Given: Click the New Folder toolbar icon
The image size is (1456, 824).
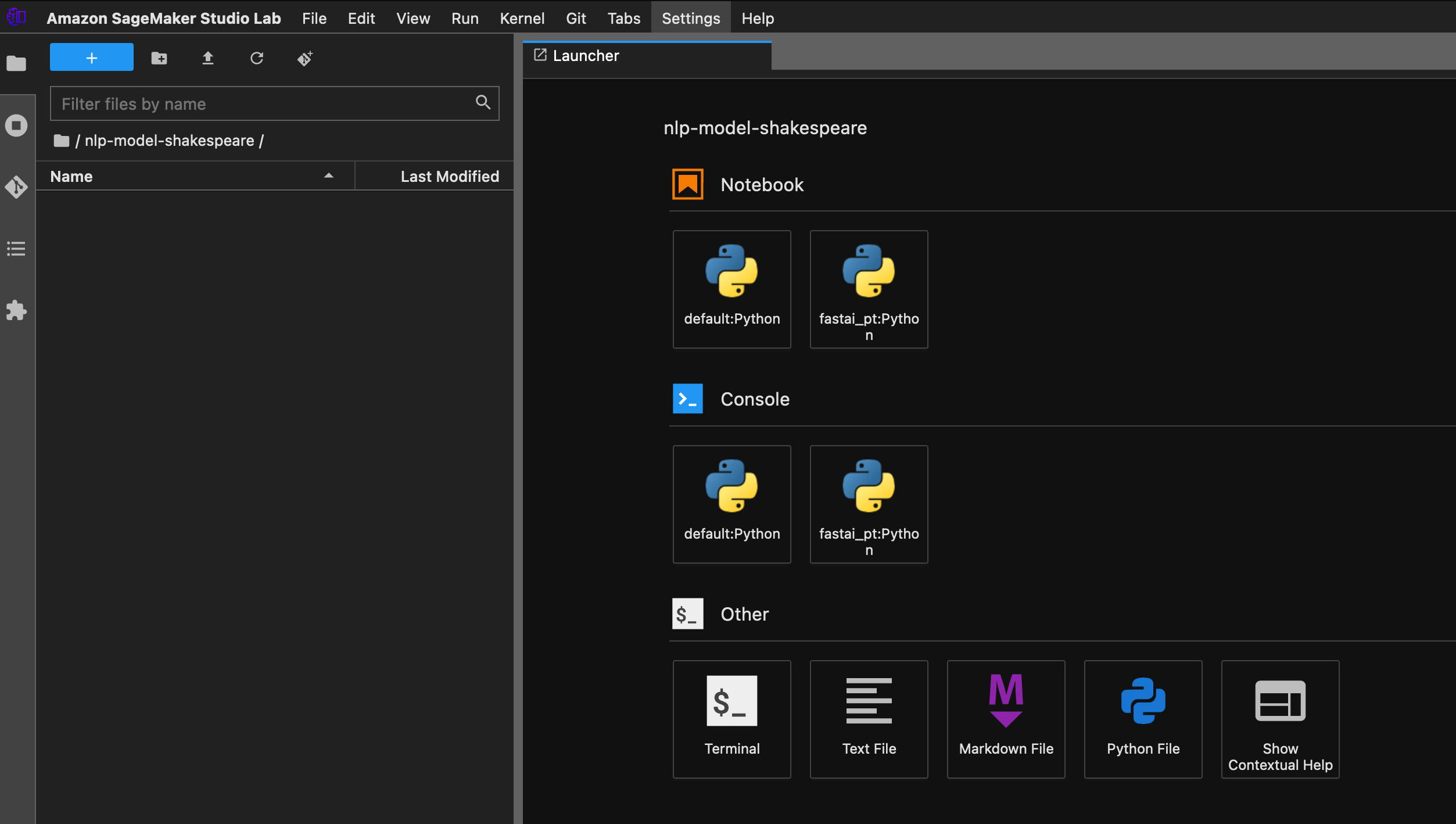Looking at the screenshot, I should coord(159,58).
